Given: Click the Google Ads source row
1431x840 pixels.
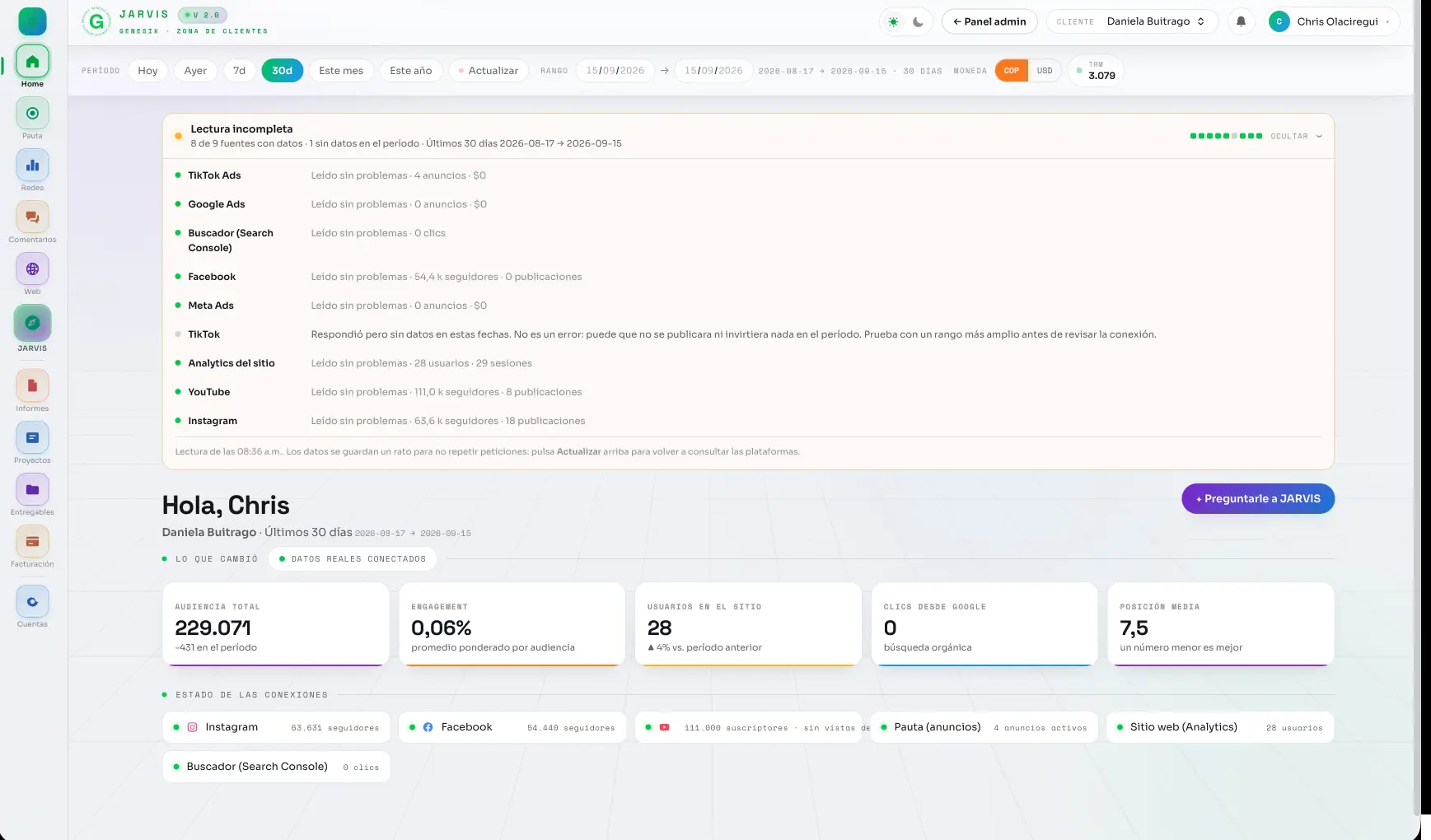Looking at the screenshot, I should (748, 204).
